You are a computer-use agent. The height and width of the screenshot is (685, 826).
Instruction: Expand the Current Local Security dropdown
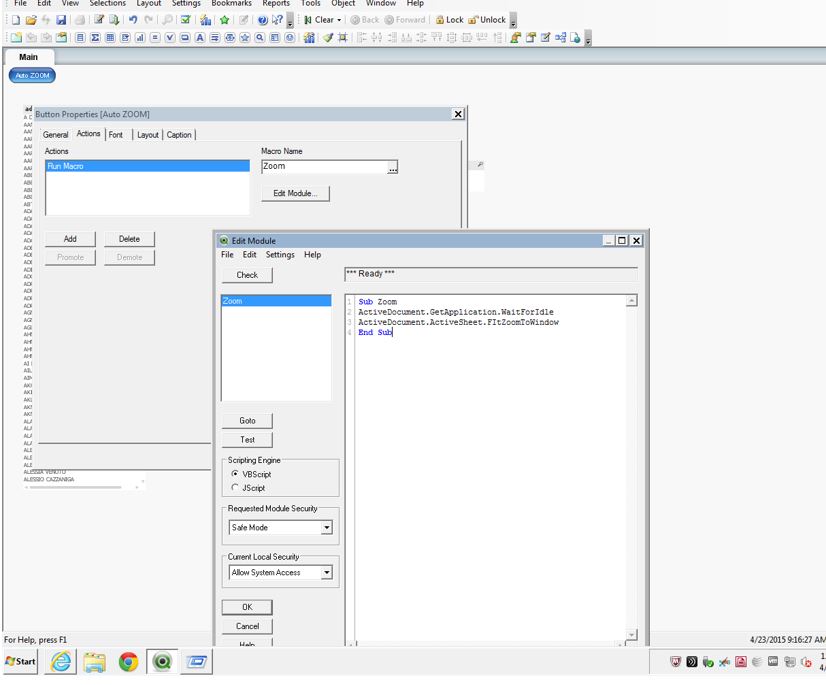(326, 573)
